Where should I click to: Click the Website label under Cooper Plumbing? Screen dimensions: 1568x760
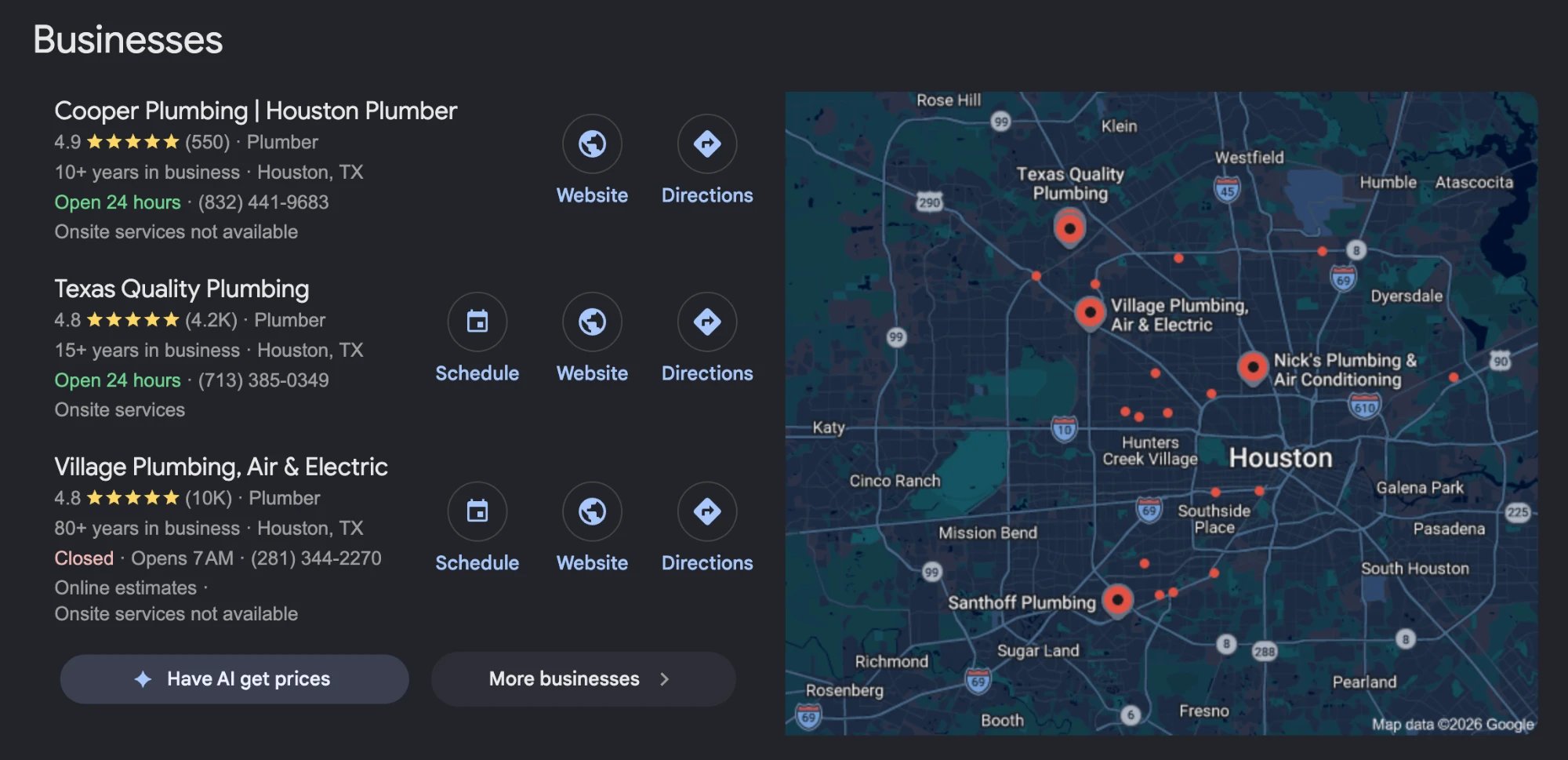pos(592,195)
